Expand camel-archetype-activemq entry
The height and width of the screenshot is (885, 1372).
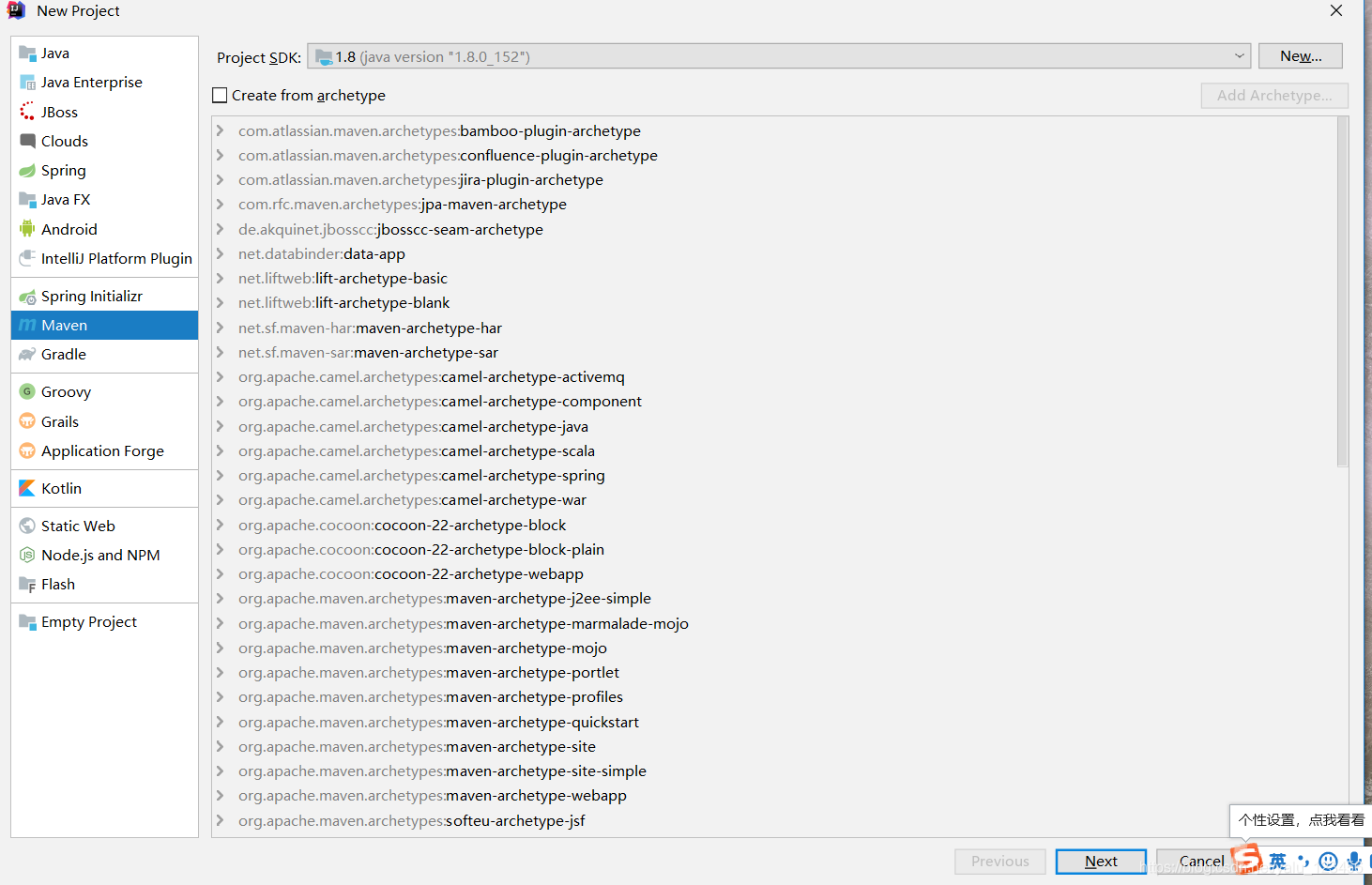tap(220, 376)
